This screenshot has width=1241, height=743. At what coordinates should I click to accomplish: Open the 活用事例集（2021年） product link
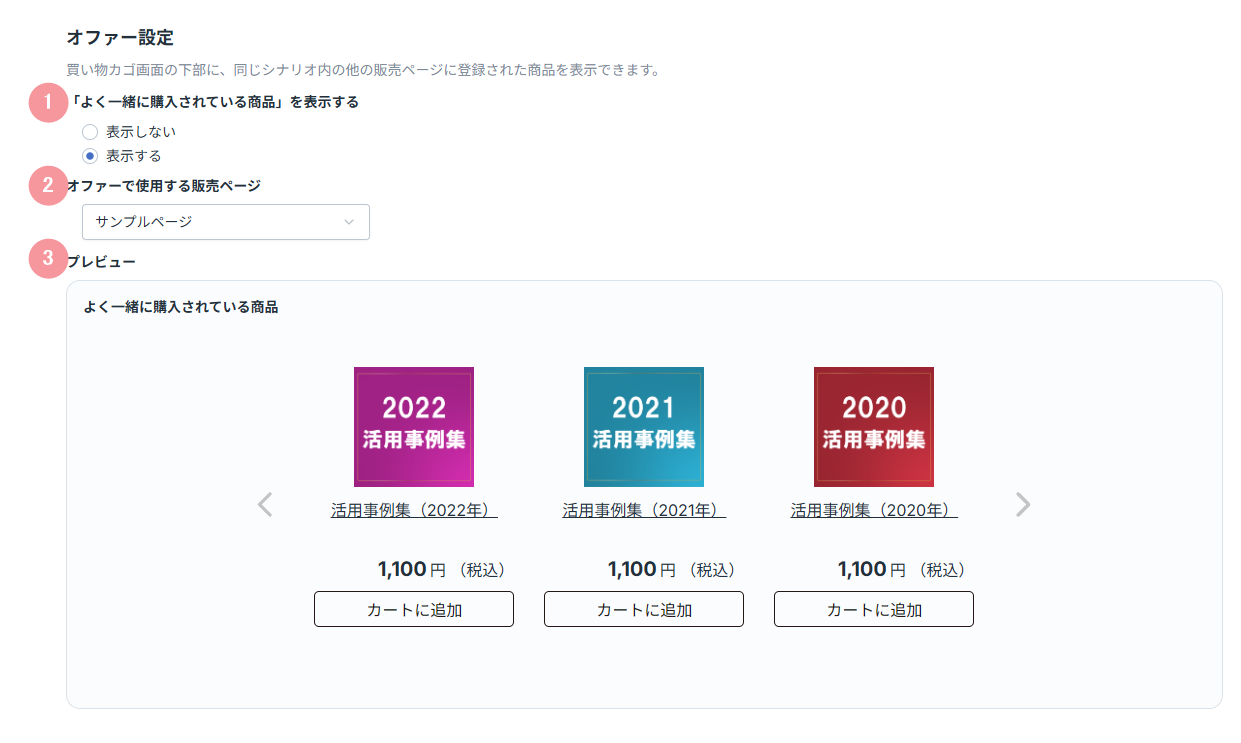click(x=644, y=510)
